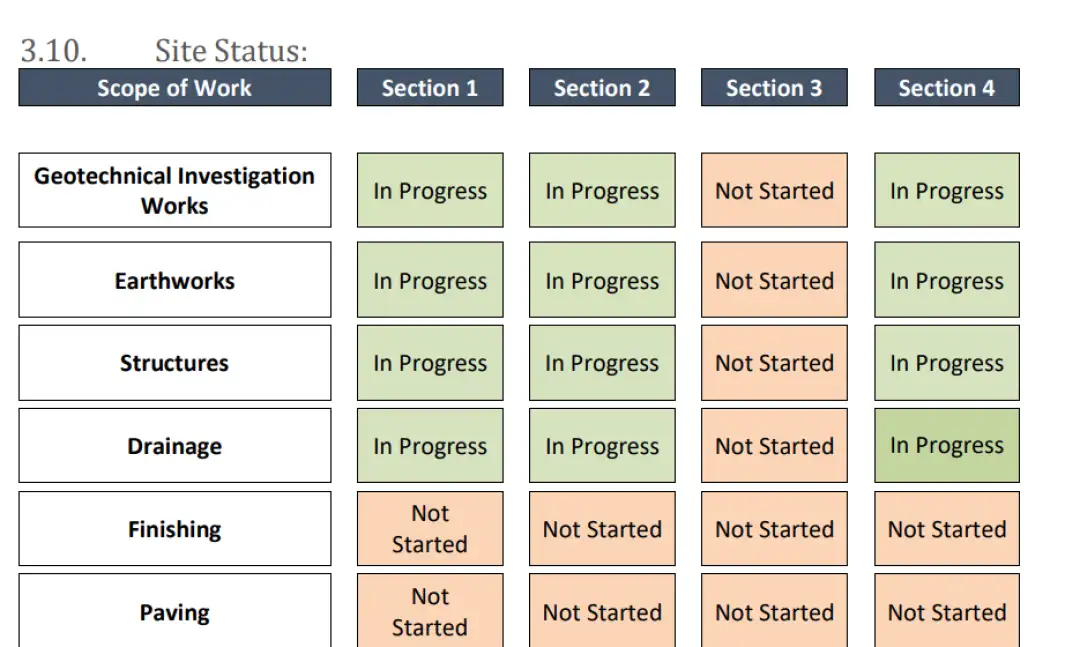Select the Section 4 column header
Image resolution: width=1080 pixels, height=647 pixels.
point(946,88)
